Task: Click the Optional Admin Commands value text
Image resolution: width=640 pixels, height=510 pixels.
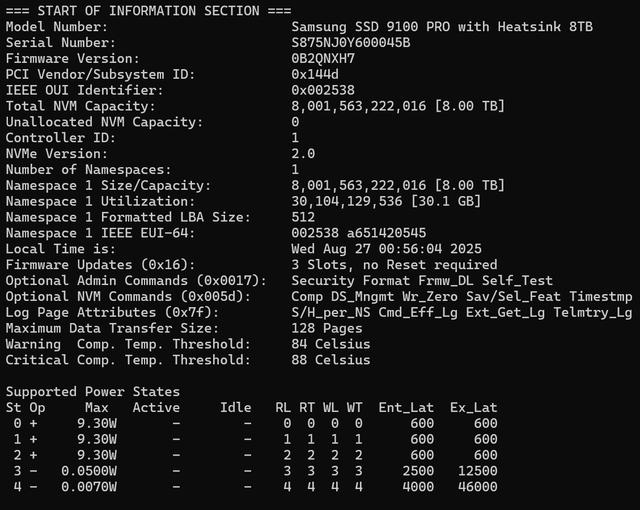Action: click(x=422, y=281)
